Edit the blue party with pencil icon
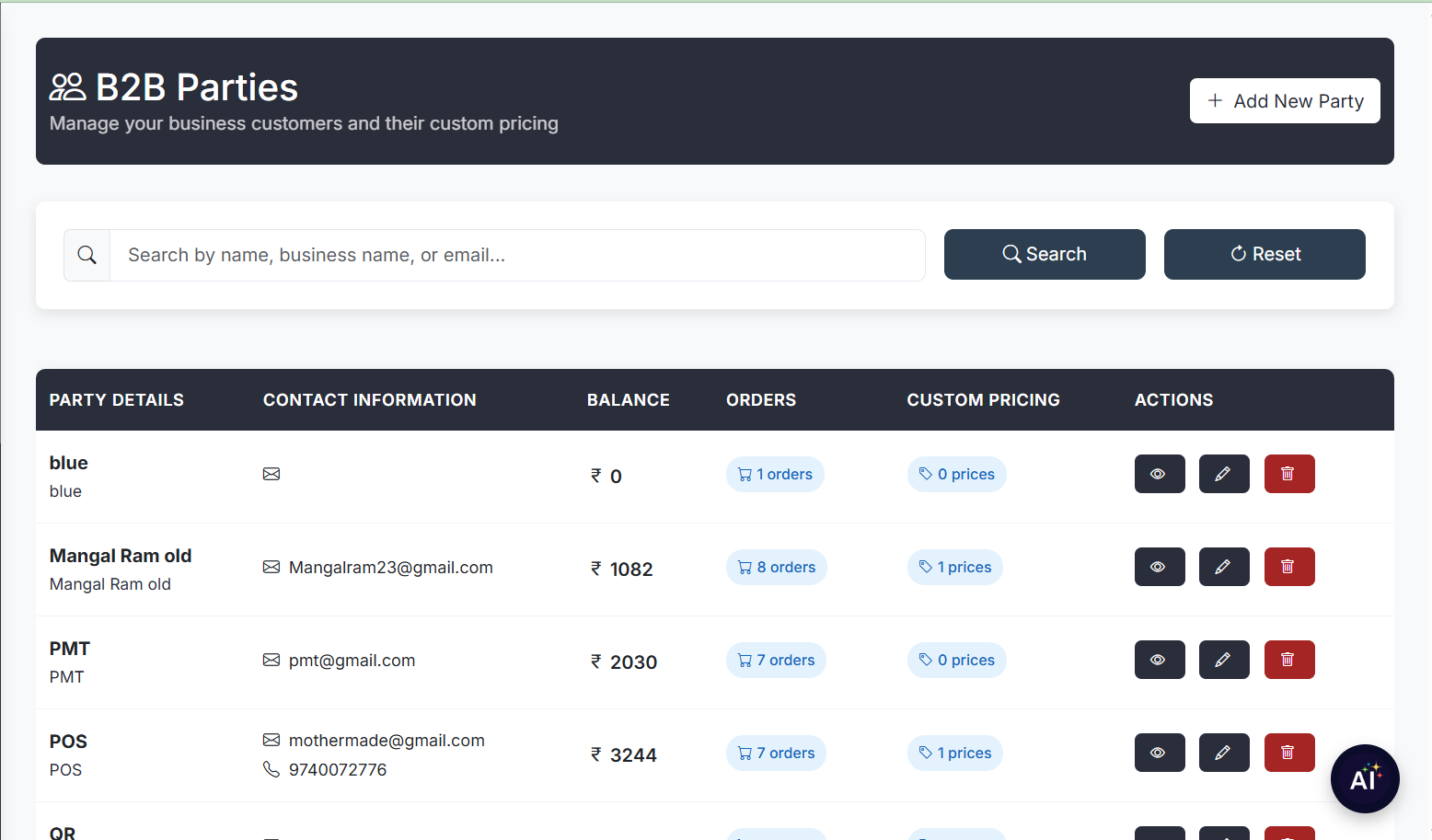 point(1223,474)
